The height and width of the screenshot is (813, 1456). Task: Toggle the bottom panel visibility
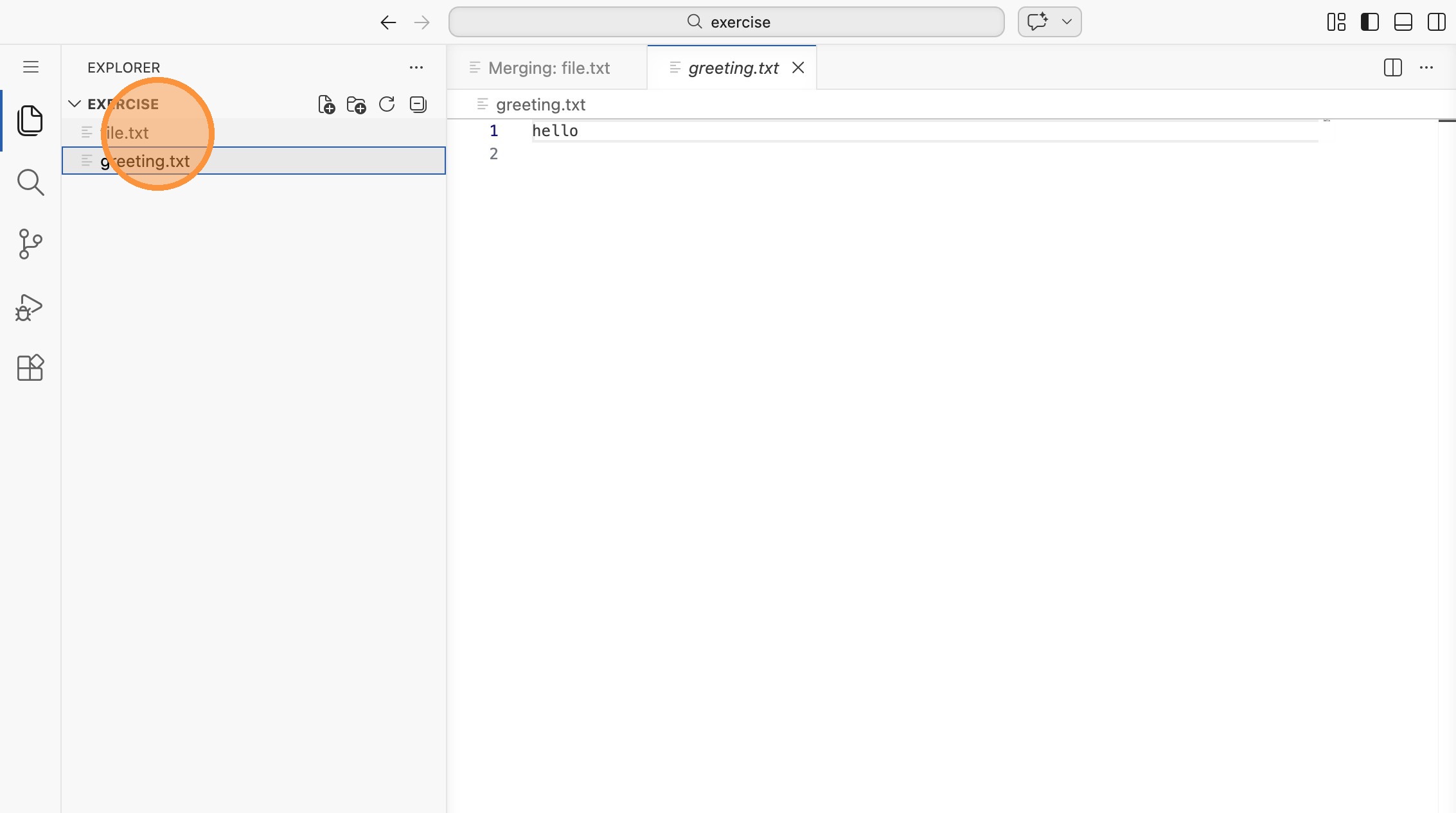pyautogui.click(x=1403, y=22)
